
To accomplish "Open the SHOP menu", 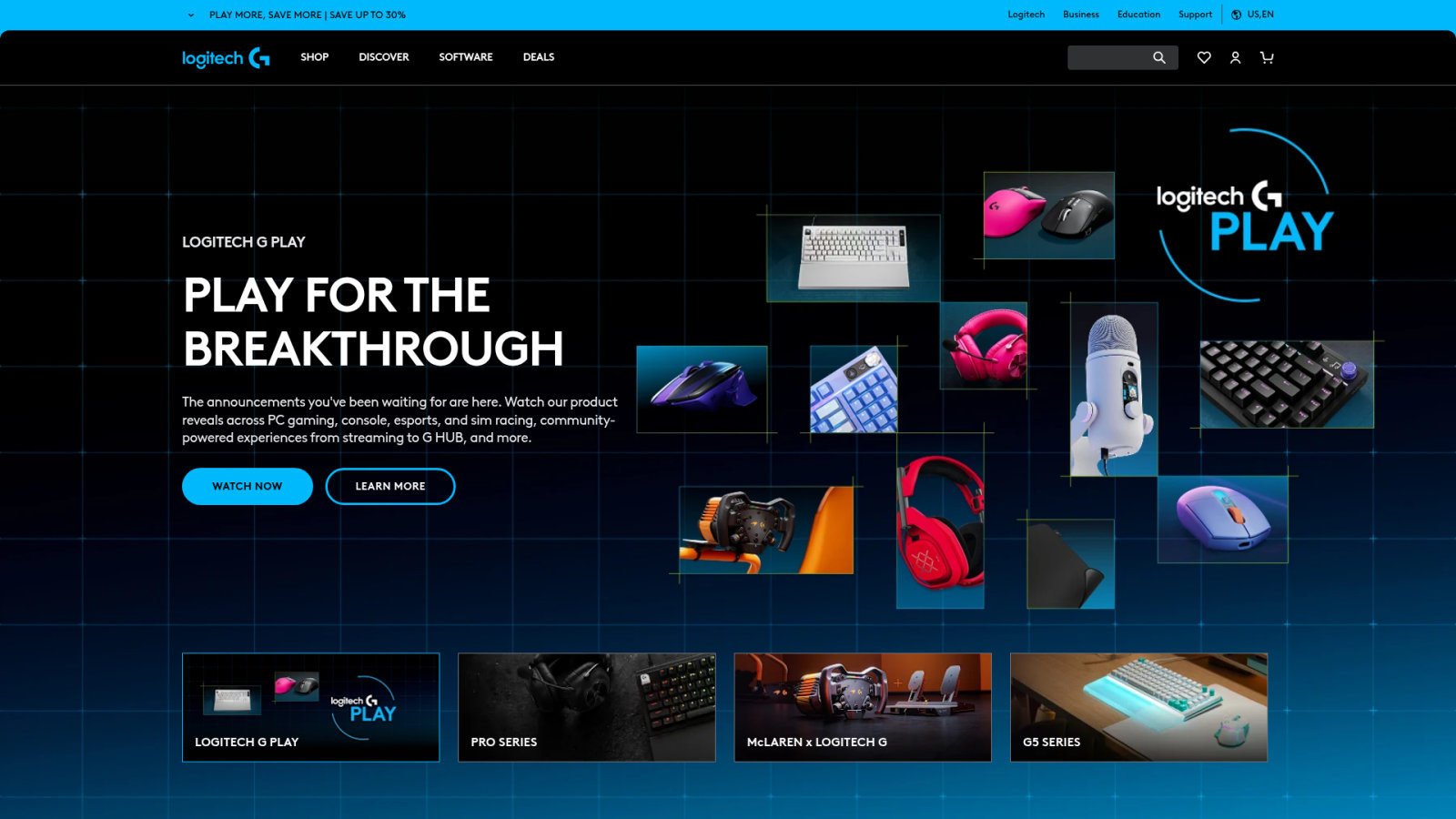I will 315,57.
